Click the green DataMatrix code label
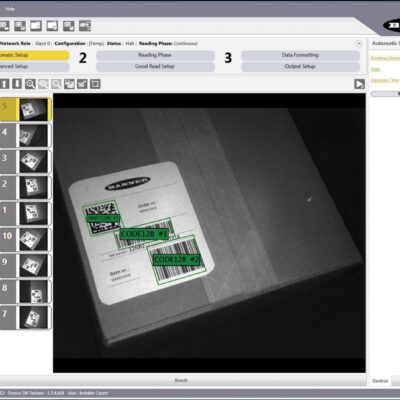400x400 pixels. point(103,218)
